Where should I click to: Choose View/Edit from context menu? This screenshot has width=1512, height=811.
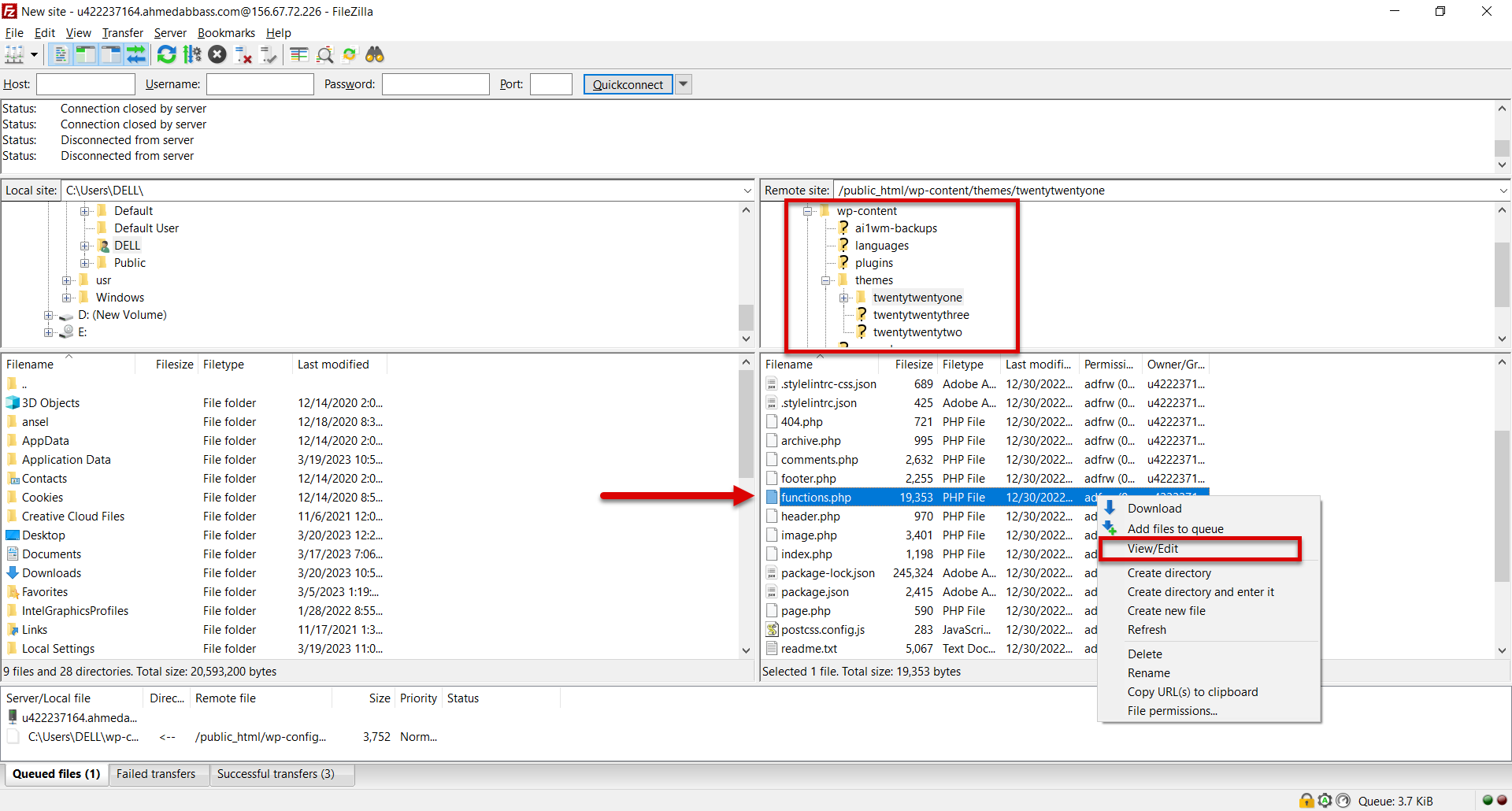click(x=1153, y=549)
